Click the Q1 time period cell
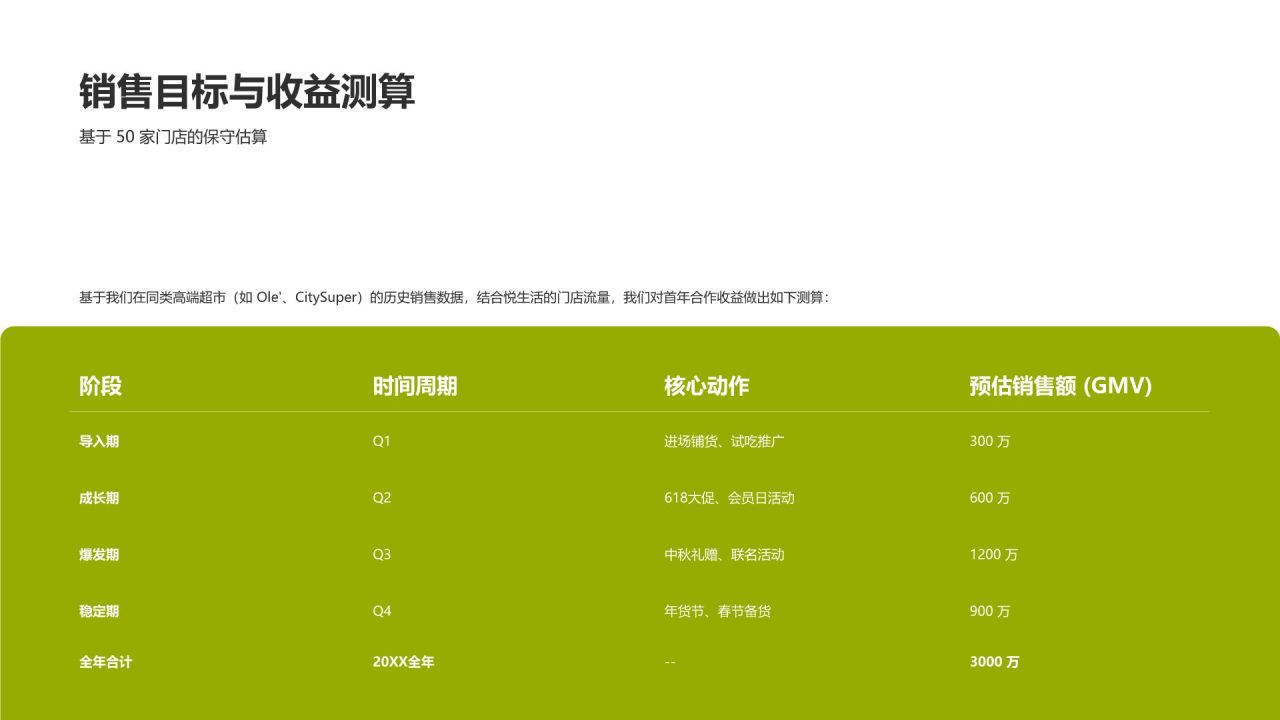The width and height of the screenshot is (1280, 720). pos(382,441)
